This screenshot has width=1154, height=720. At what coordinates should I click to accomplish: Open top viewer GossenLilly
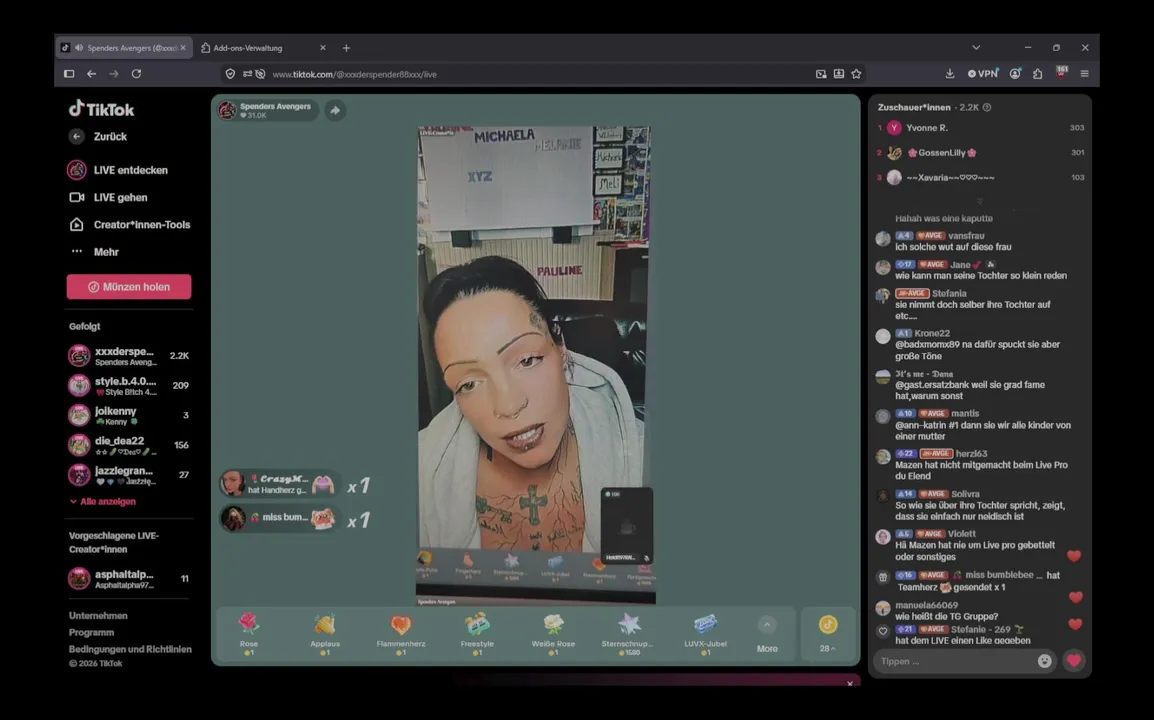982,152
